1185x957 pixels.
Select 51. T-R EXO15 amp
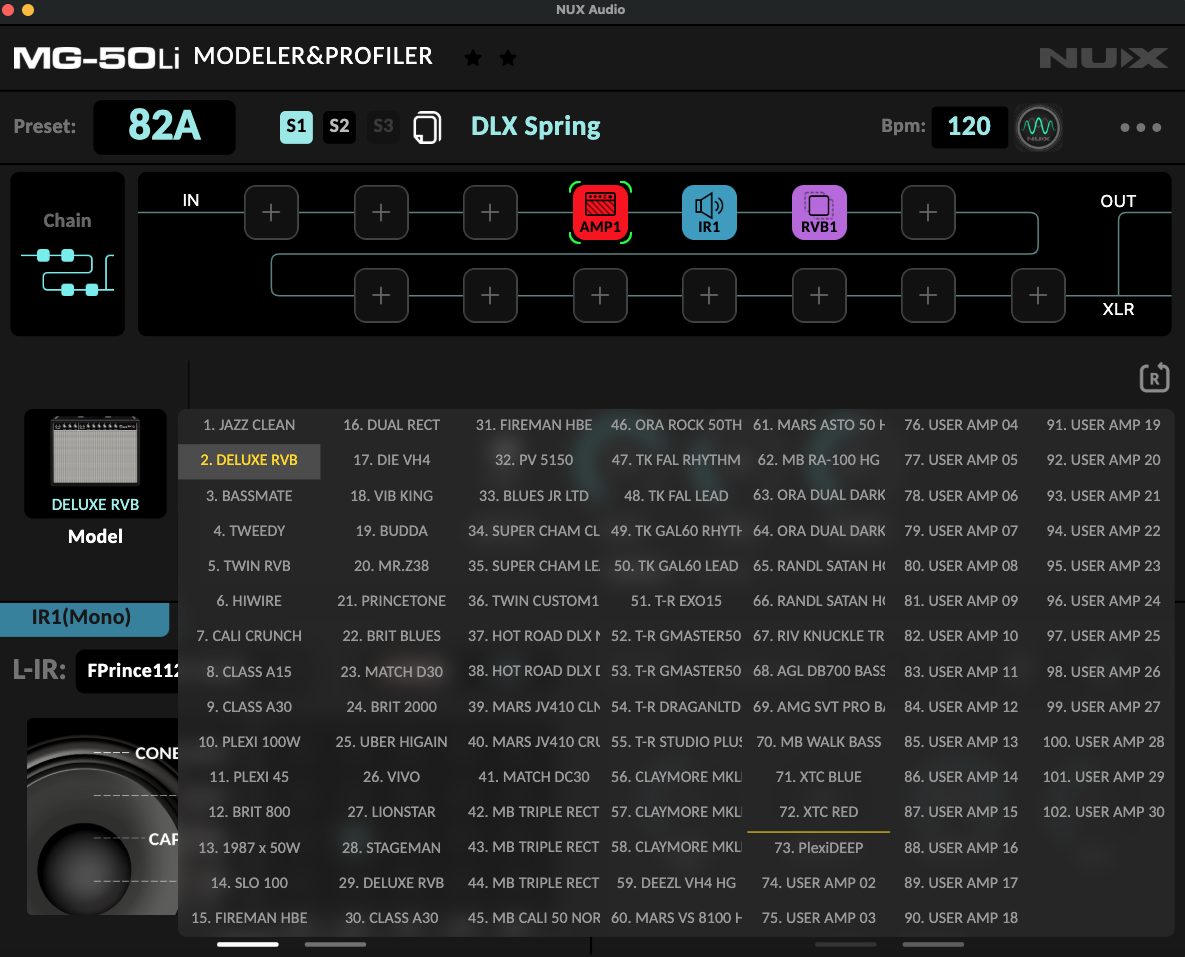tap(676, 601)
